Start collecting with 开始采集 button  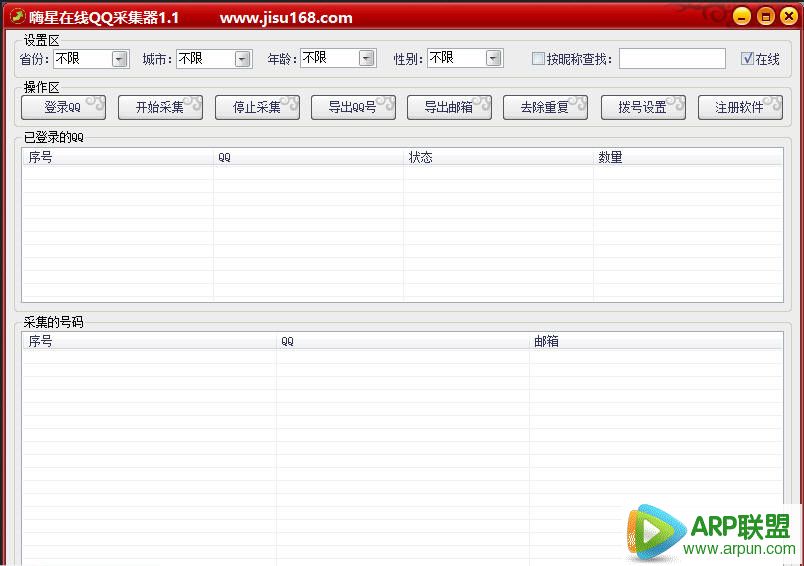160,107
